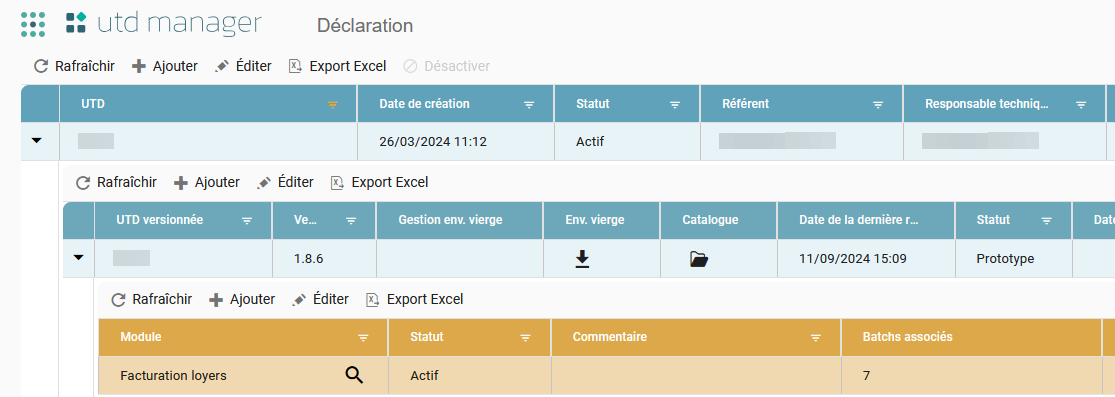Download the Env. vierge file
The image size is (1115, 397).
click(x=582, y=259)
